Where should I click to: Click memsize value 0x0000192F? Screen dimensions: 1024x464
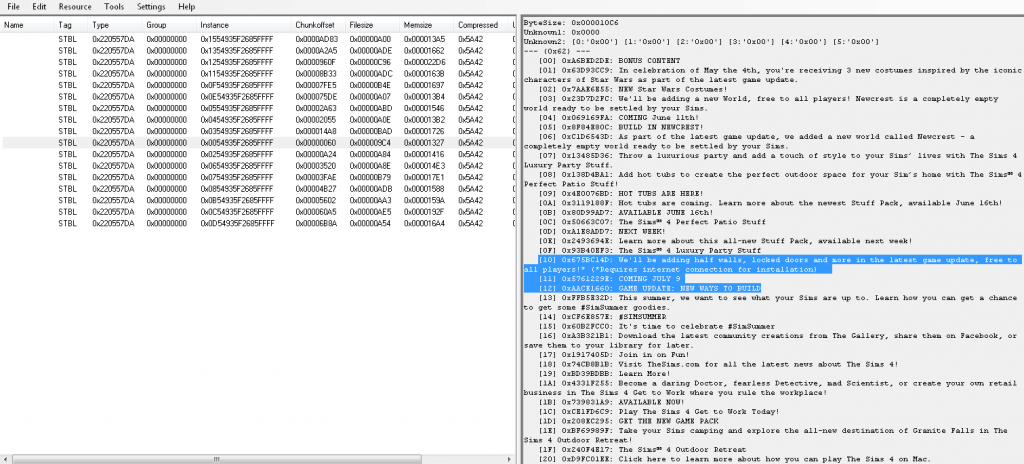pos(425,212)
